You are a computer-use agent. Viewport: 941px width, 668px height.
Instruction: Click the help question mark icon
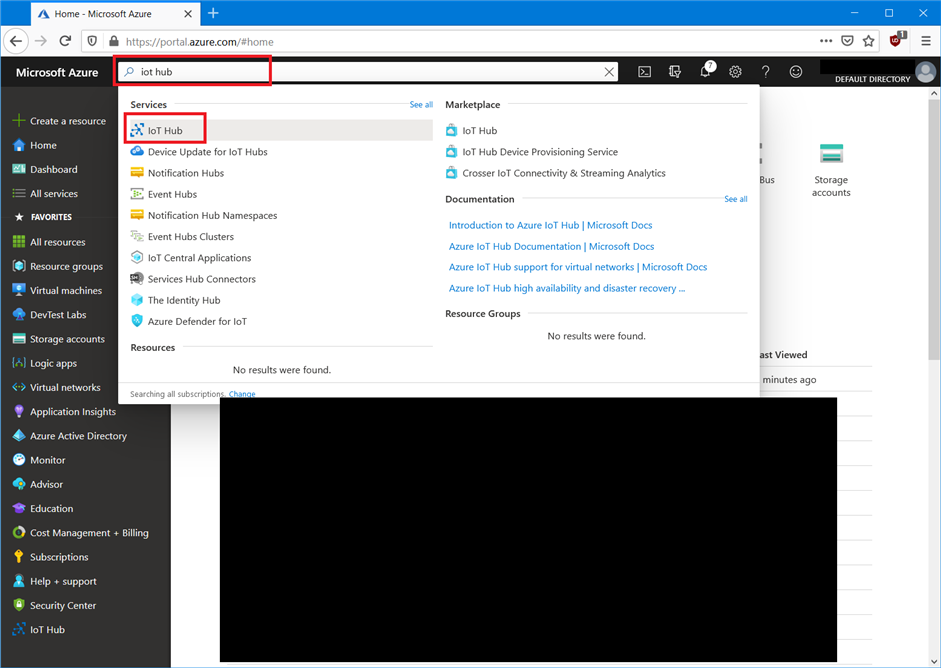pos(765,72)
